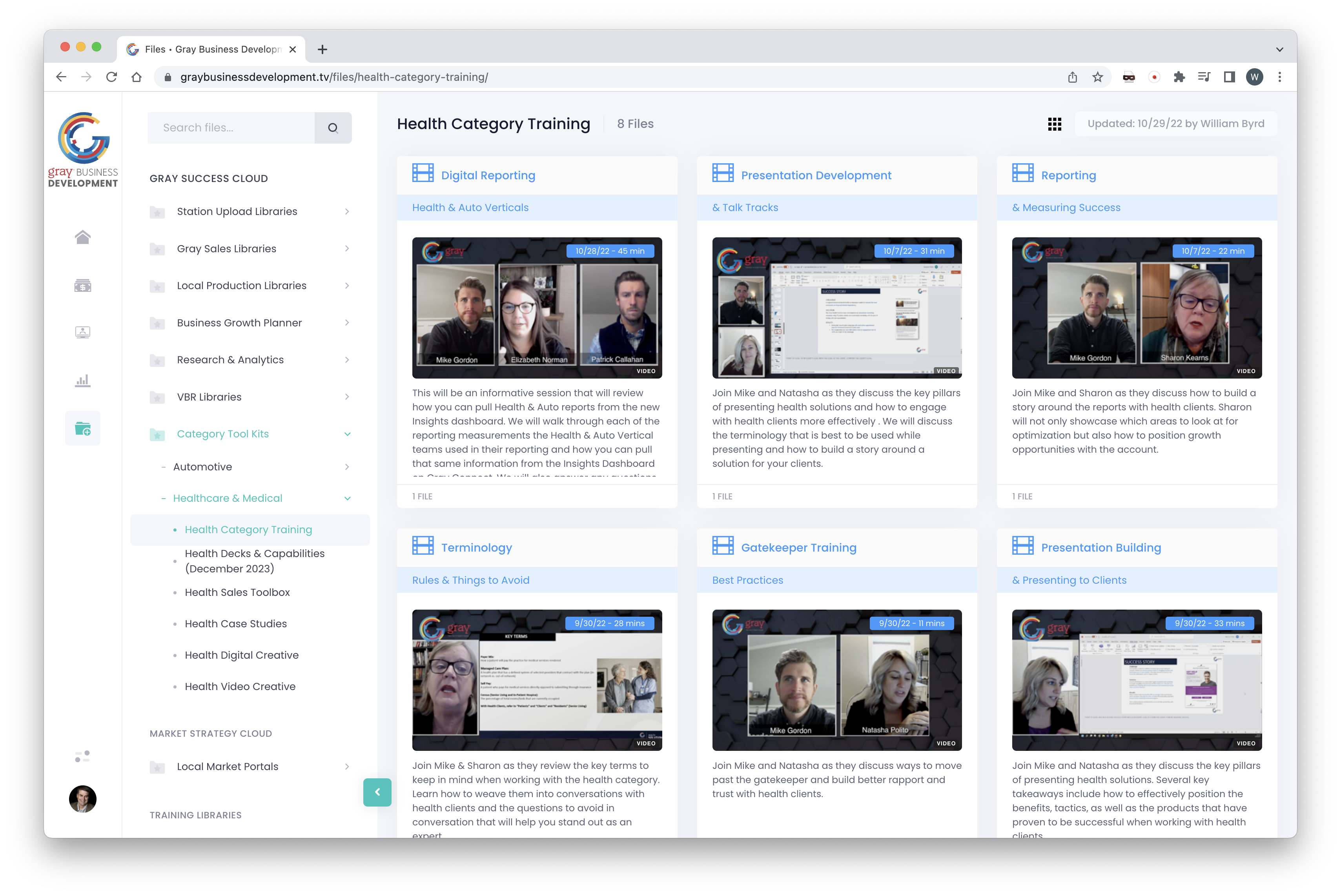Open Health Video Creative
The height and width of the screenshot is (896, 1341).
click(240, 687)
